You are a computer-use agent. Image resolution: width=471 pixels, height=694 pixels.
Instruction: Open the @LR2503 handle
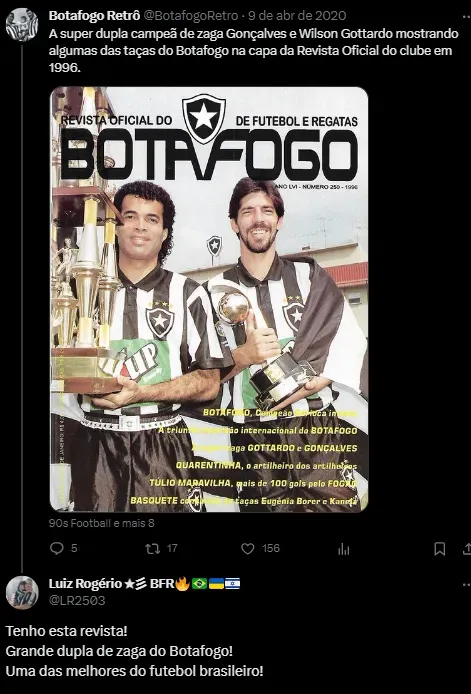(x=77, y=600)
